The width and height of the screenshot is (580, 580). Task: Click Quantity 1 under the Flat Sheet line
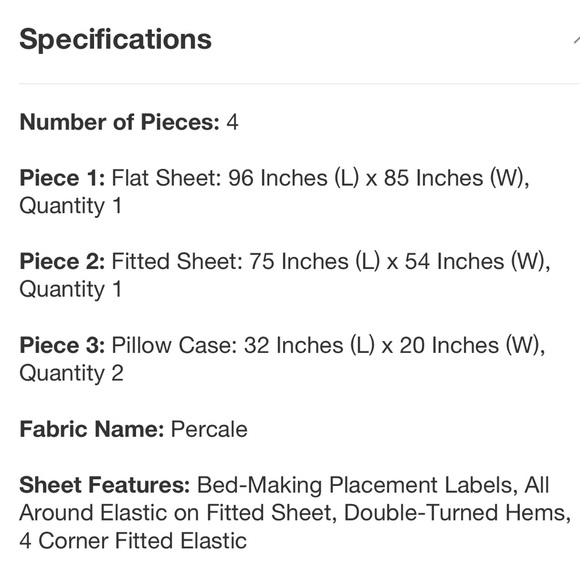(x=71, y=206)
